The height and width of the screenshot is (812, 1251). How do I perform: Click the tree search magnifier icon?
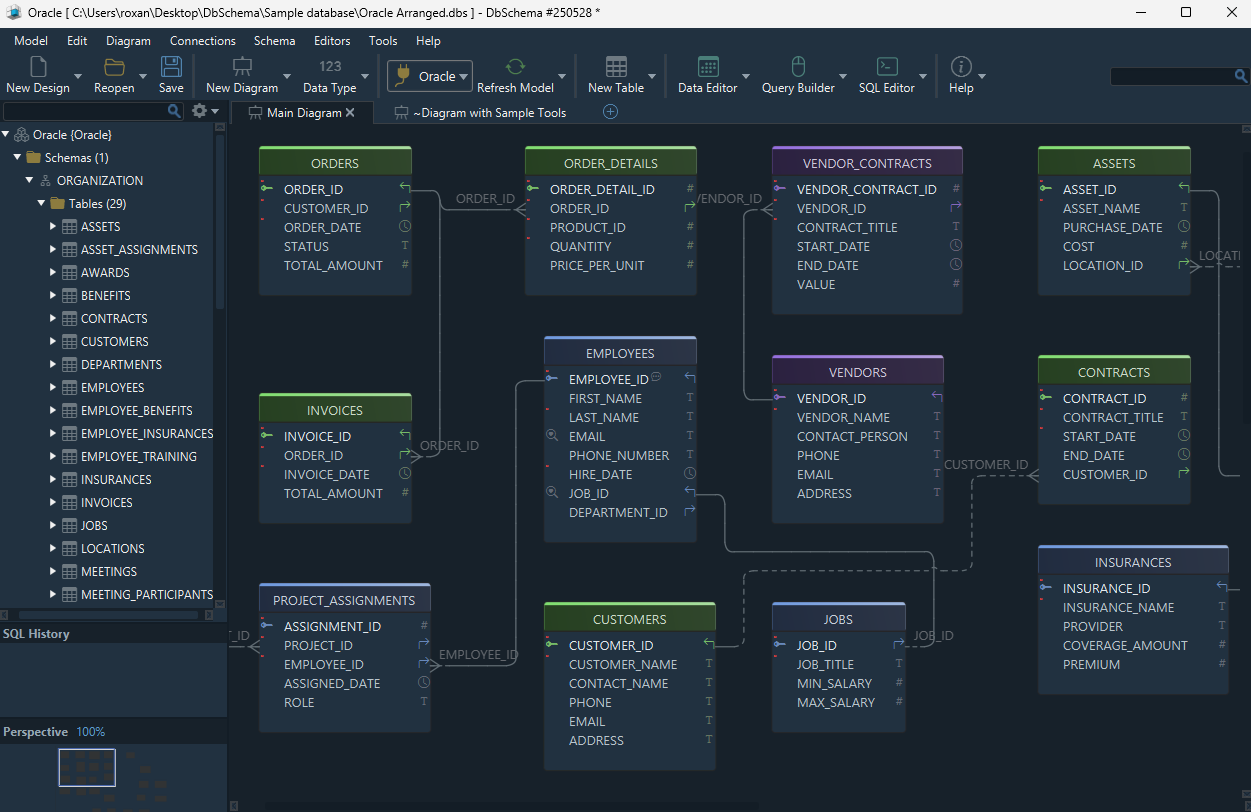pyautogui.click(x=174, y=111)
